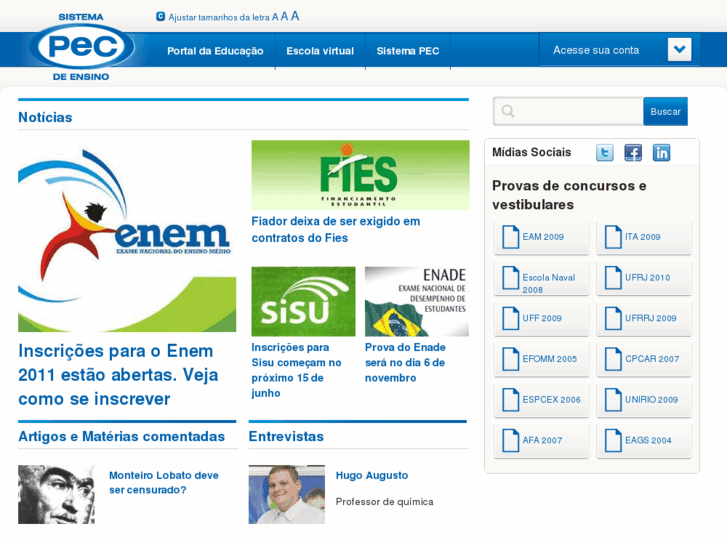Click the Buscar search button
This screenshot has height=545, width=727.
pos(665,111)
